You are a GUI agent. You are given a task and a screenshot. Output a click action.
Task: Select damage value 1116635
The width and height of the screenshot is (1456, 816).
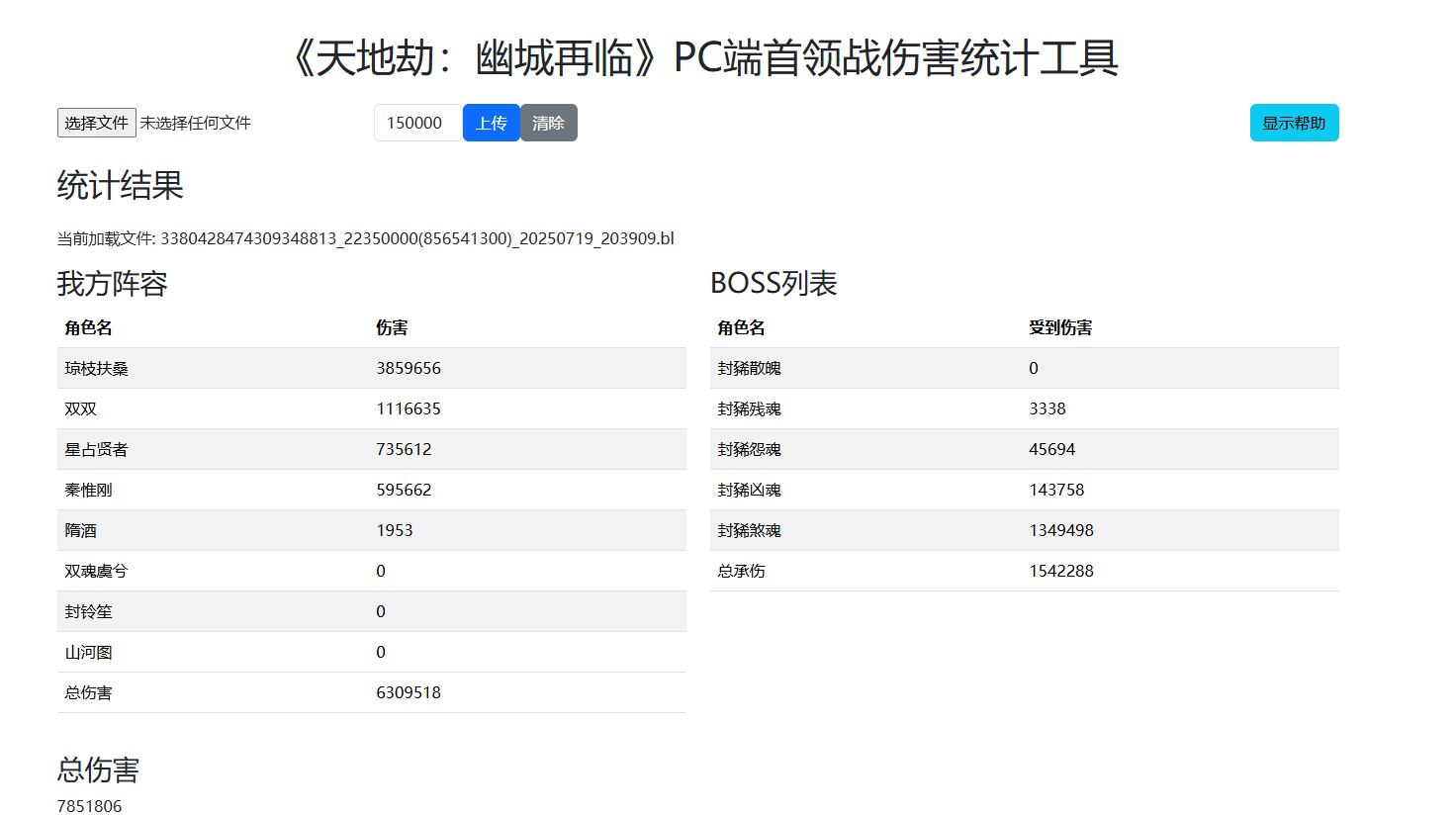409,408
